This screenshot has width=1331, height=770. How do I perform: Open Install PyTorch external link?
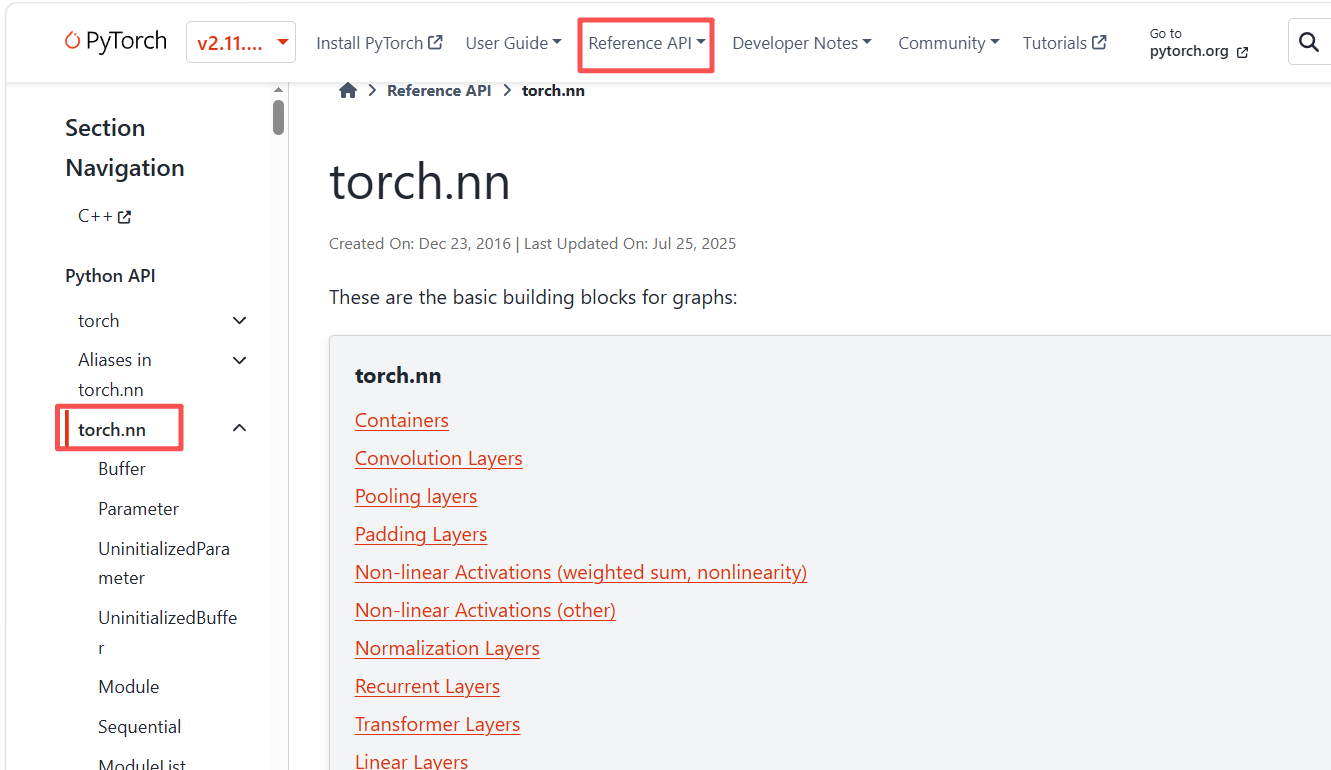(379, 43)
